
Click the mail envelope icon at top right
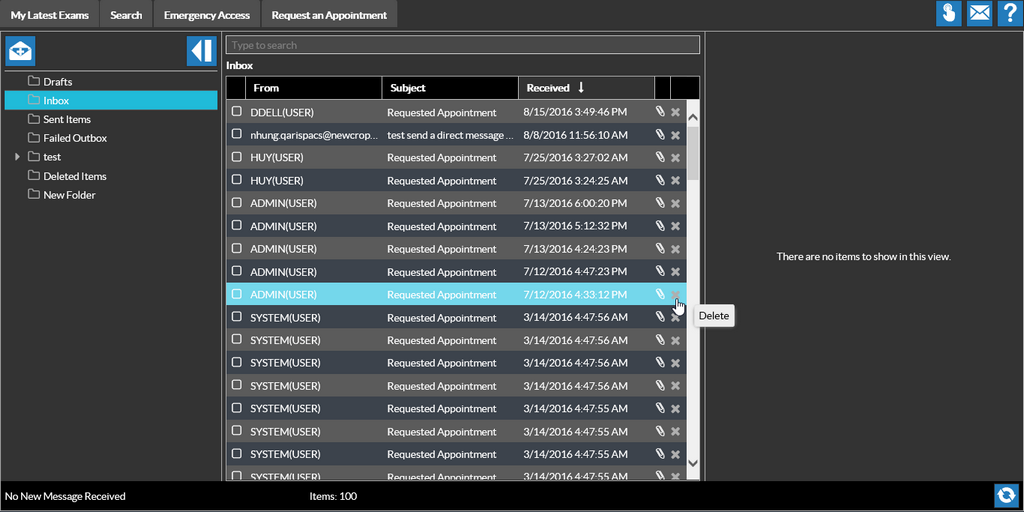(979, 14)
